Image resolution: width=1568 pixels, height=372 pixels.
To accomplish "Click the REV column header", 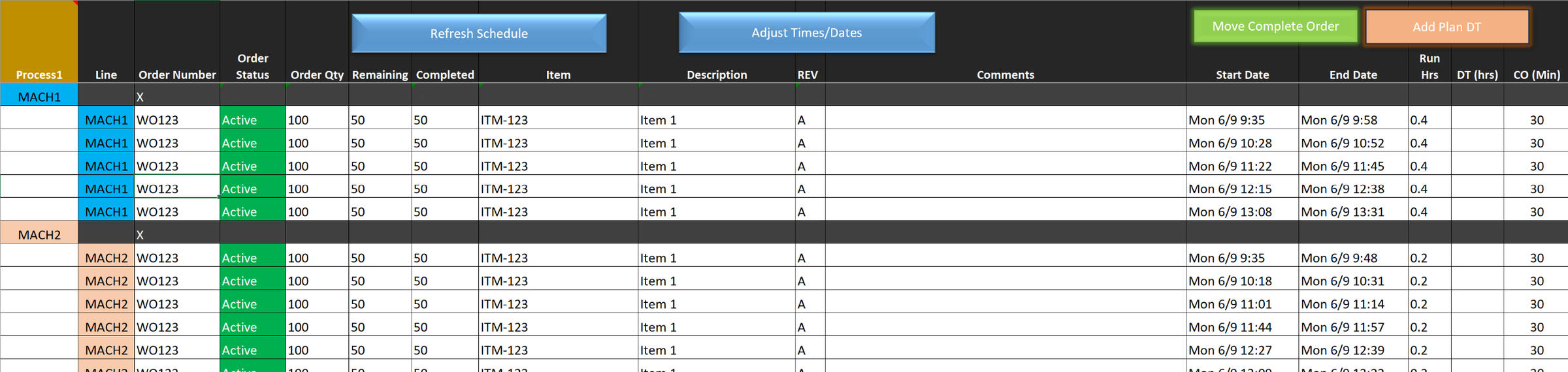I will (808, 75).
